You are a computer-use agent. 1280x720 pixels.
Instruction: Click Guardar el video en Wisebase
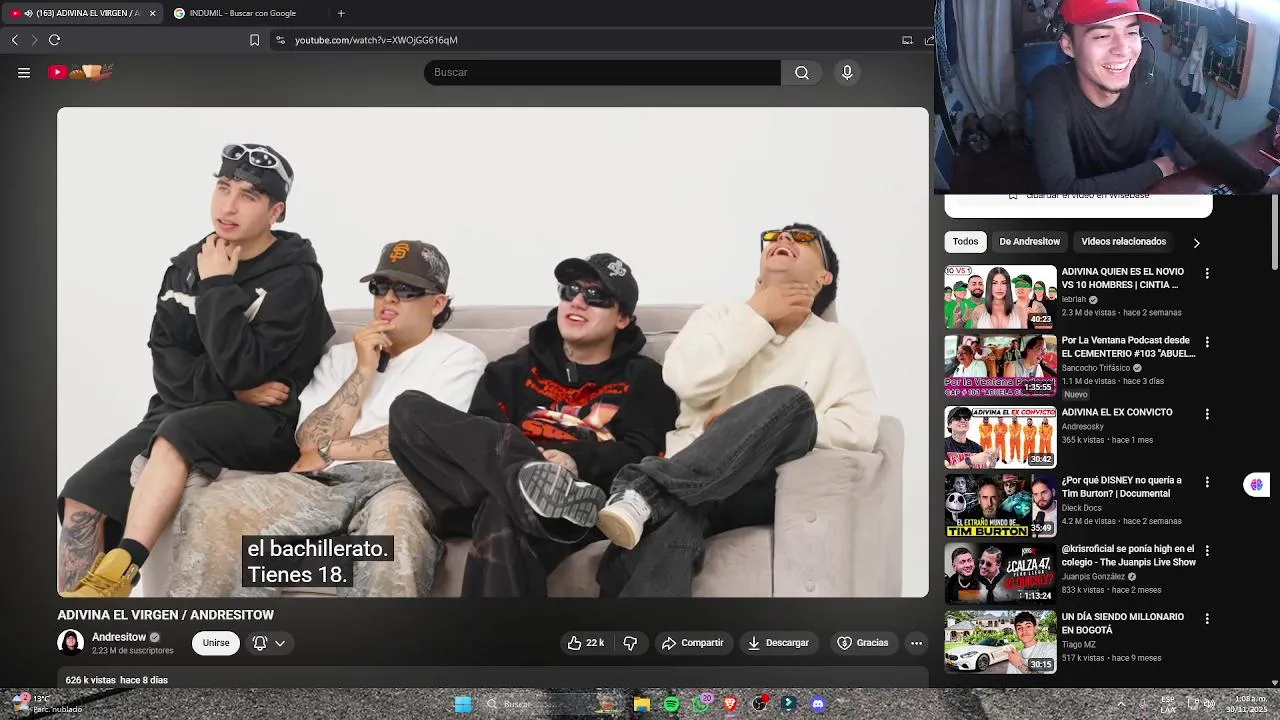pos(1078,197)
